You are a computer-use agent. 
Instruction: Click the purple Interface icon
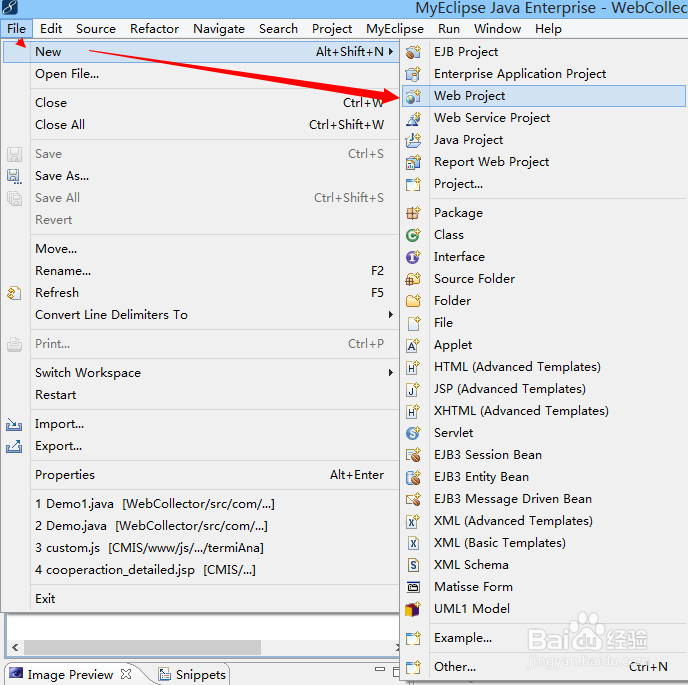[413, 257]
